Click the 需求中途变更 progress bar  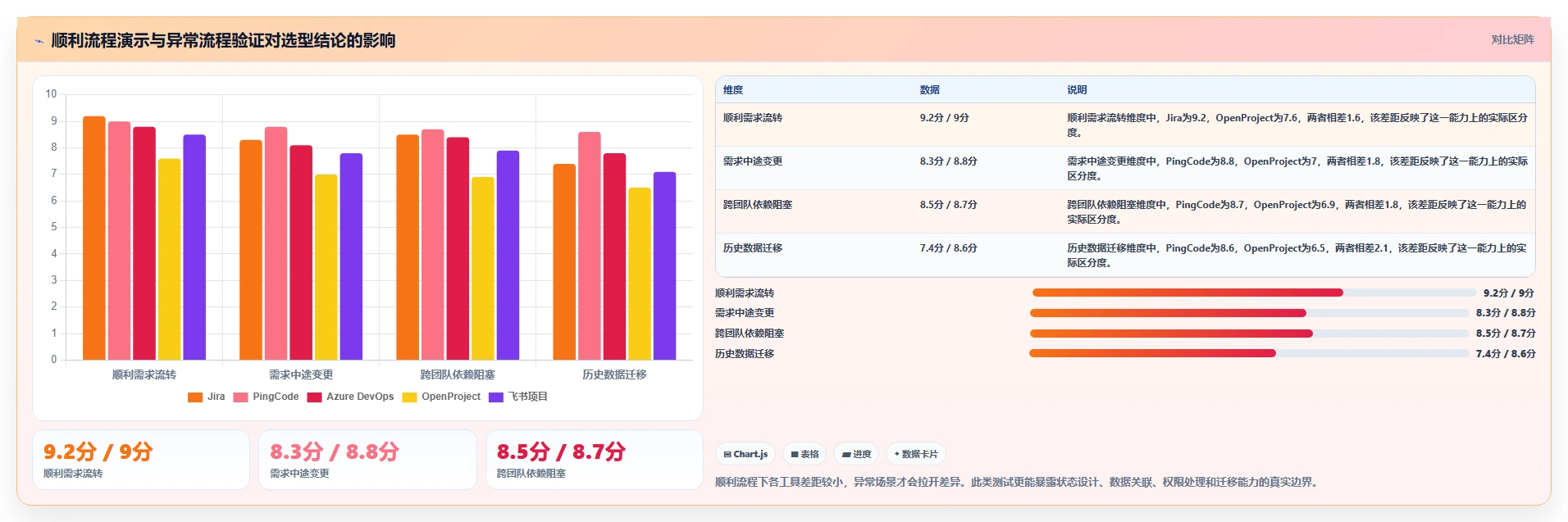(1249, 313)
